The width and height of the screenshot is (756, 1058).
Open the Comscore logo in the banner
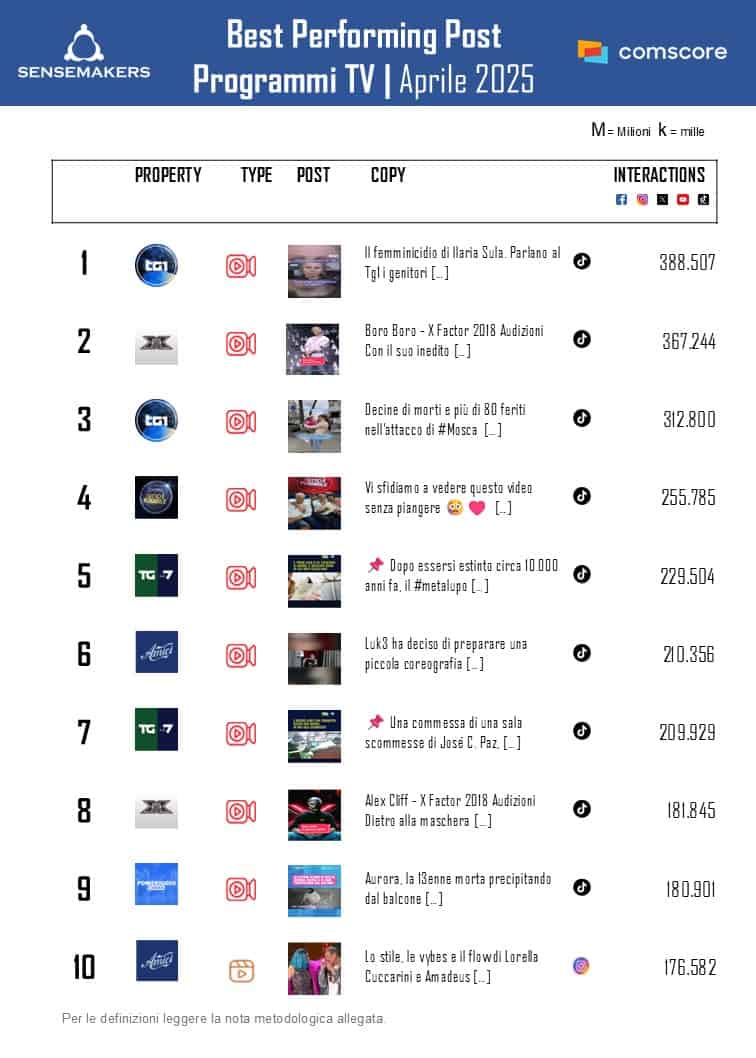click(652, 52)
